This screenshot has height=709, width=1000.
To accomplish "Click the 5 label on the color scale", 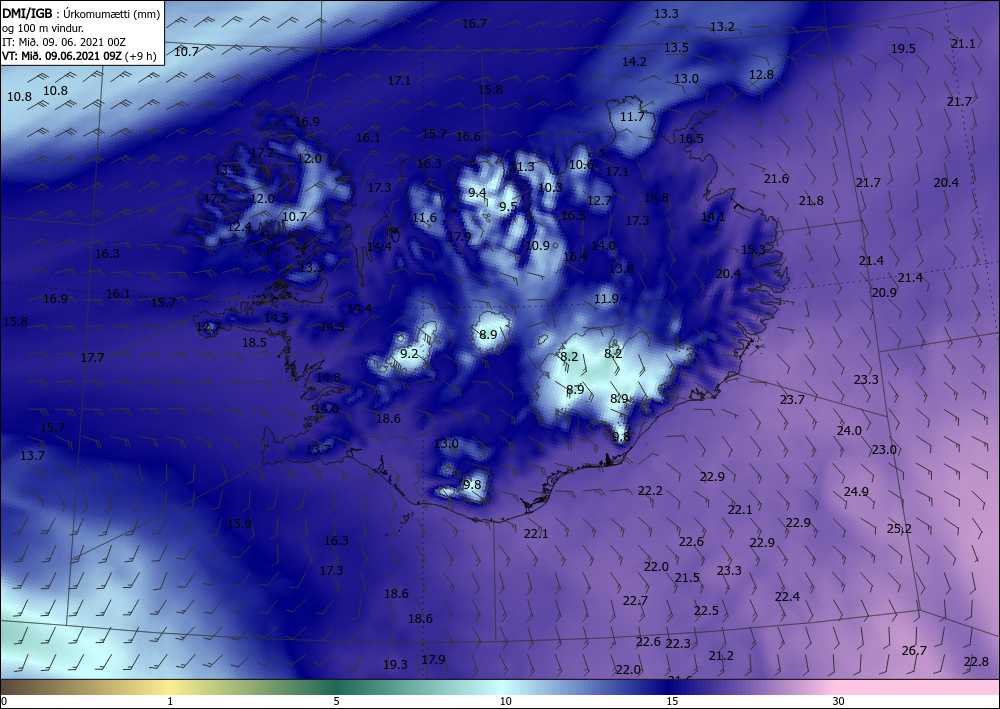I will (336, 701).
